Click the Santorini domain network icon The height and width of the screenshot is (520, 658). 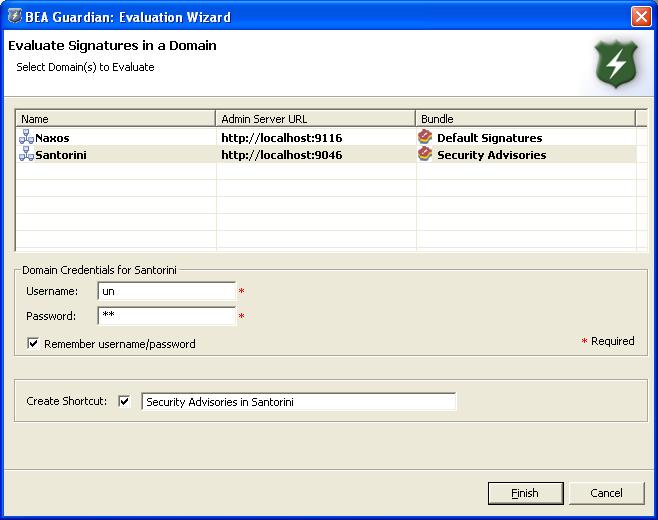click(26, 154)
